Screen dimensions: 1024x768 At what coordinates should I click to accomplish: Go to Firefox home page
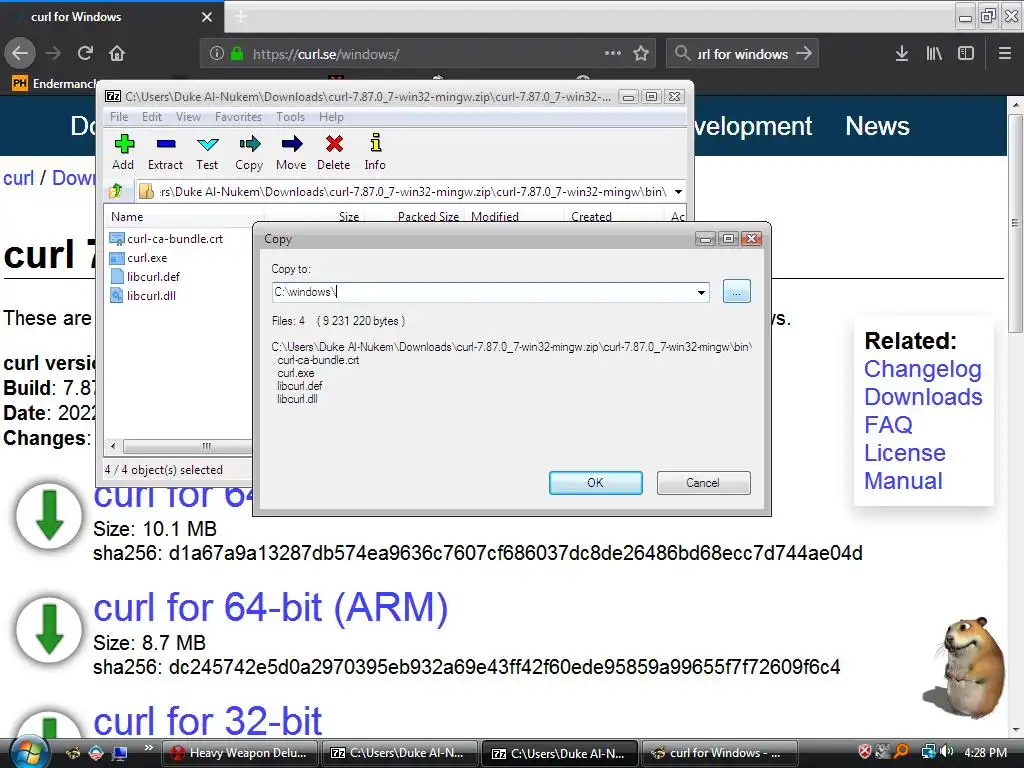tap(117, 54)
